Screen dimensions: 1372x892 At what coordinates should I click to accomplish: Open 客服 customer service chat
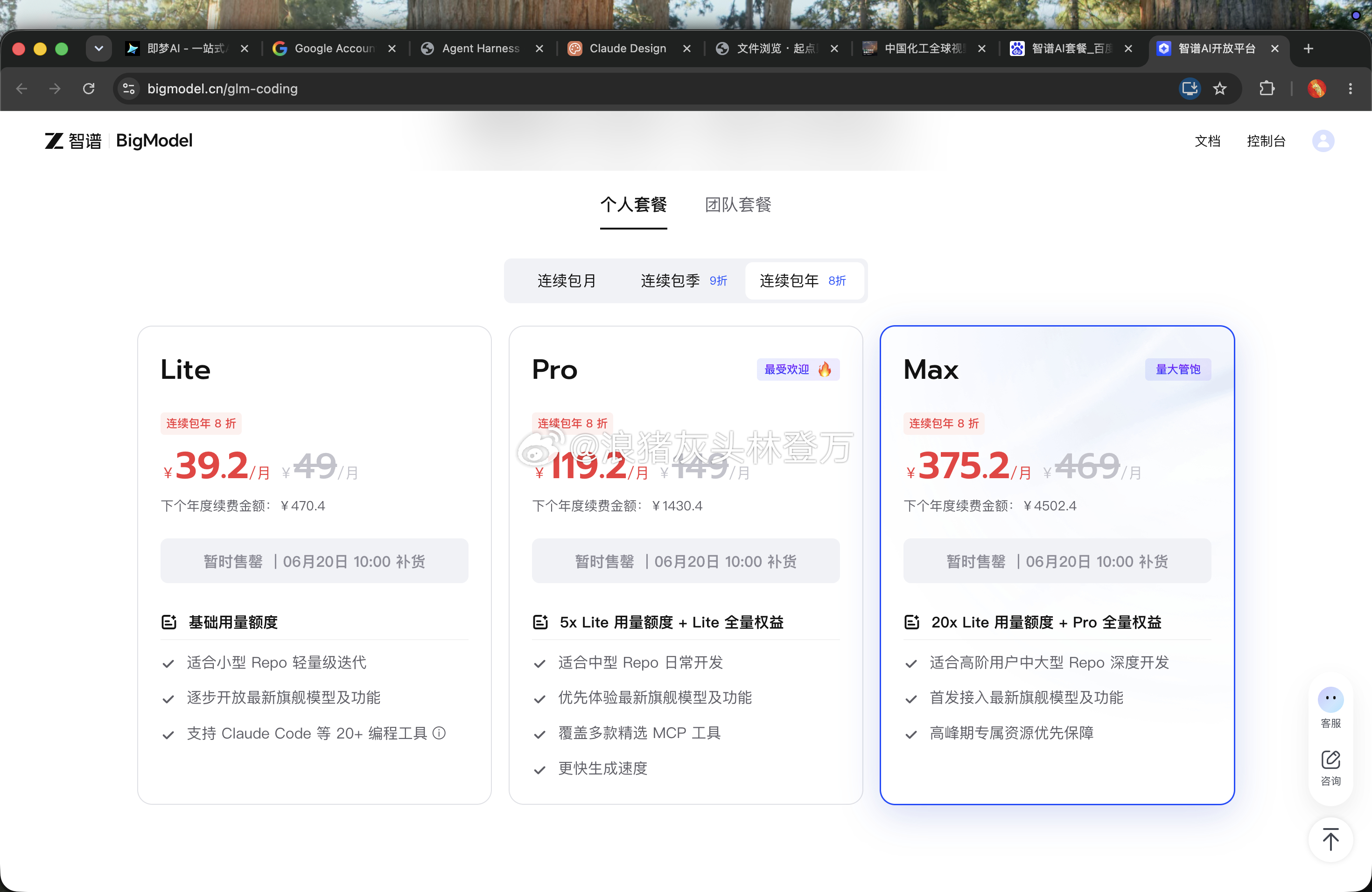pos(1330,708)
